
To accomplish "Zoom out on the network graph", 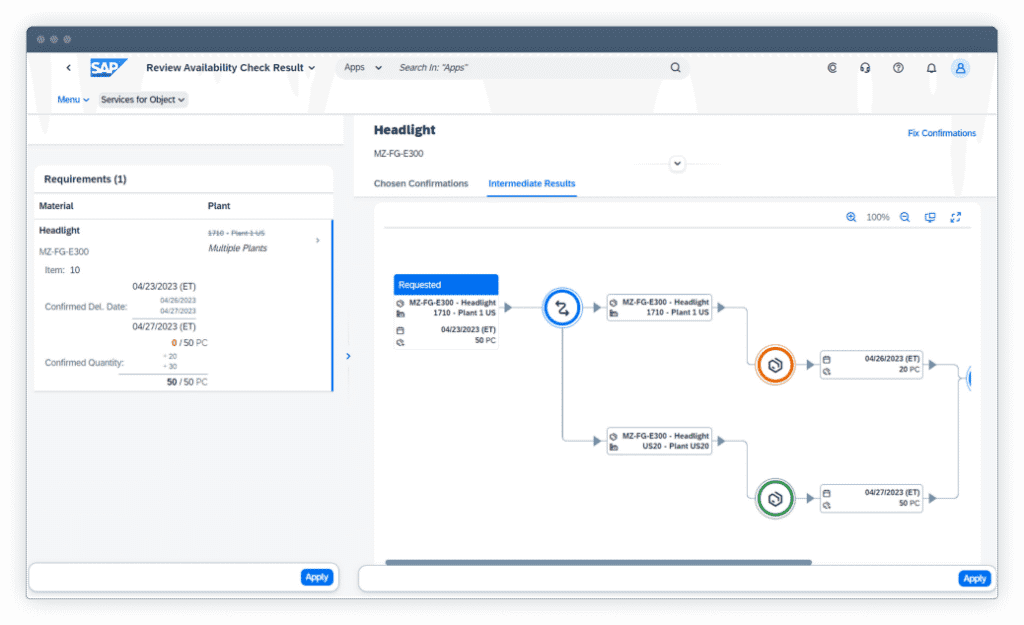I will (905, 217).
